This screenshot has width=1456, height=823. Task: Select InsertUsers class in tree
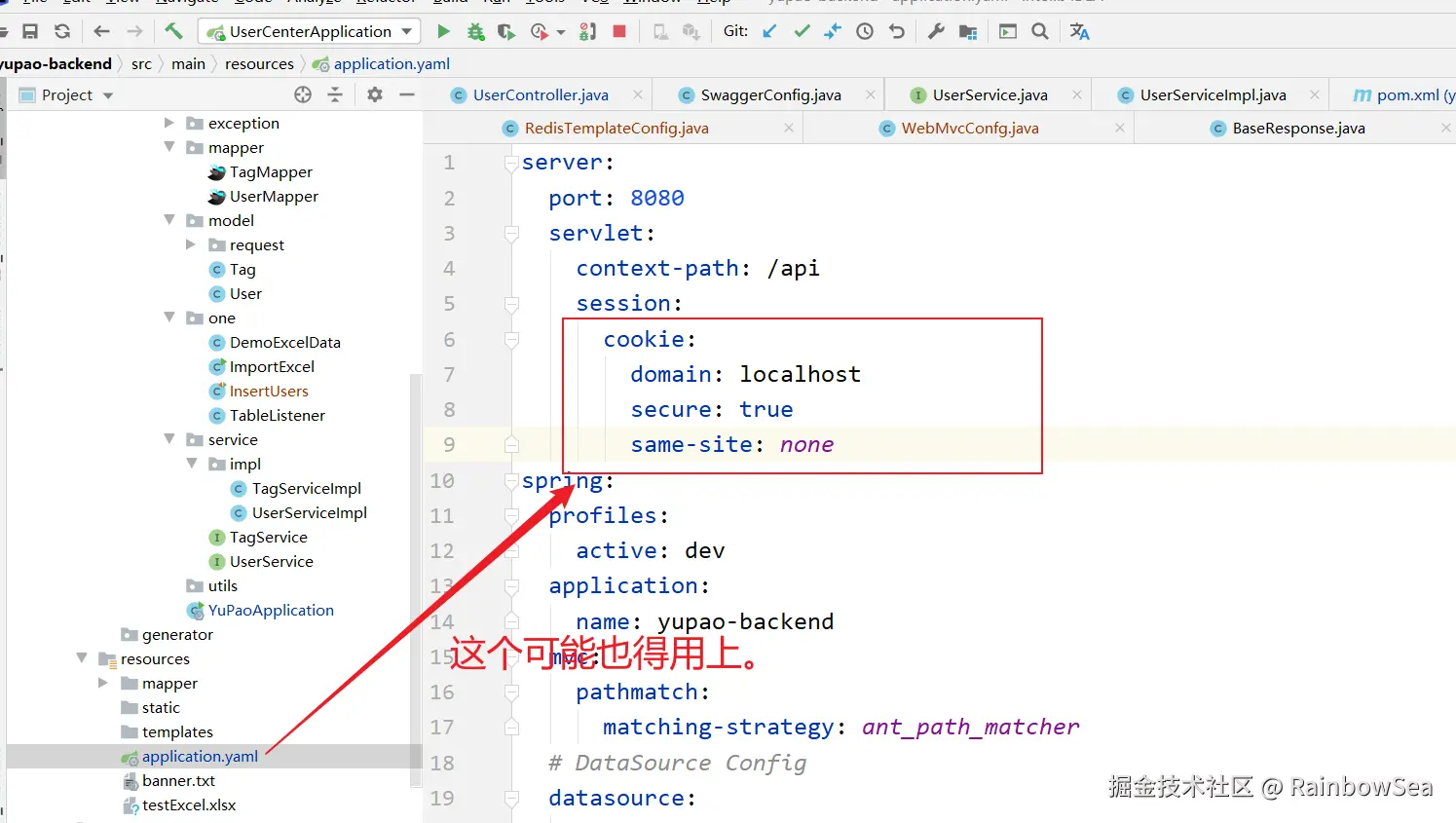pyautogui.click(x=269, y=391)
